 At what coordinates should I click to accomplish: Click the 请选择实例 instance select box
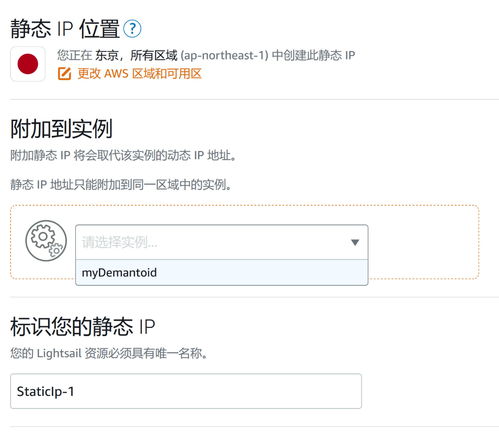click(x=222, y=242)
